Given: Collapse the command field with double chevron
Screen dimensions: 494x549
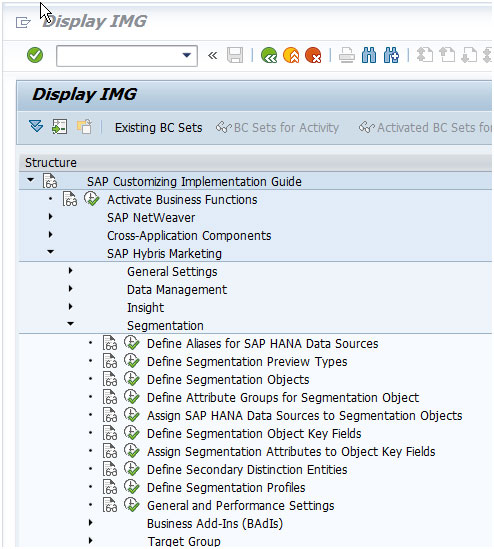Looking at the screenshot, I should point(213,55).
